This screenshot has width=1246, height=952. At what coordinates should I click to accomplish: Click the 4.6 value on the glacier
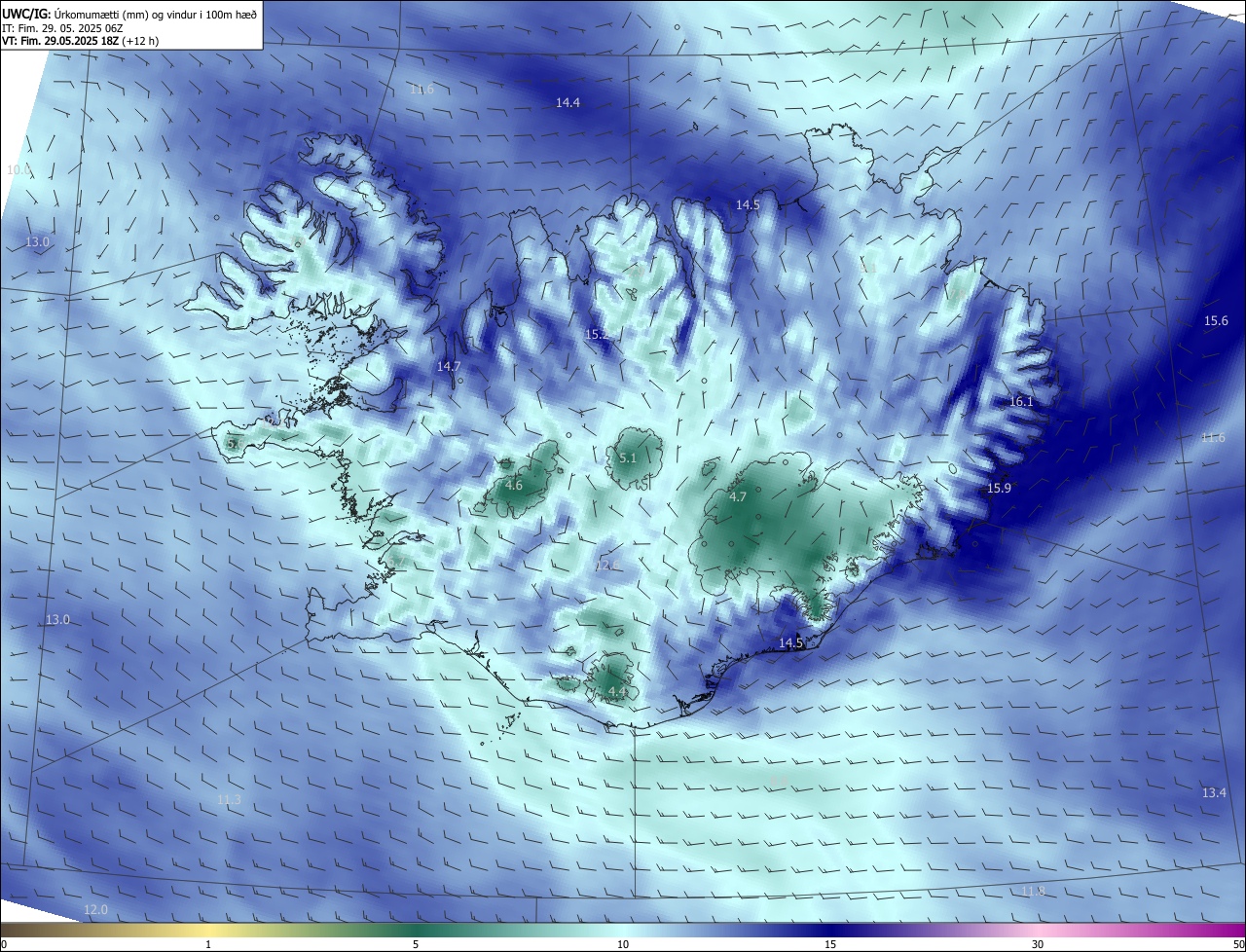514,486
